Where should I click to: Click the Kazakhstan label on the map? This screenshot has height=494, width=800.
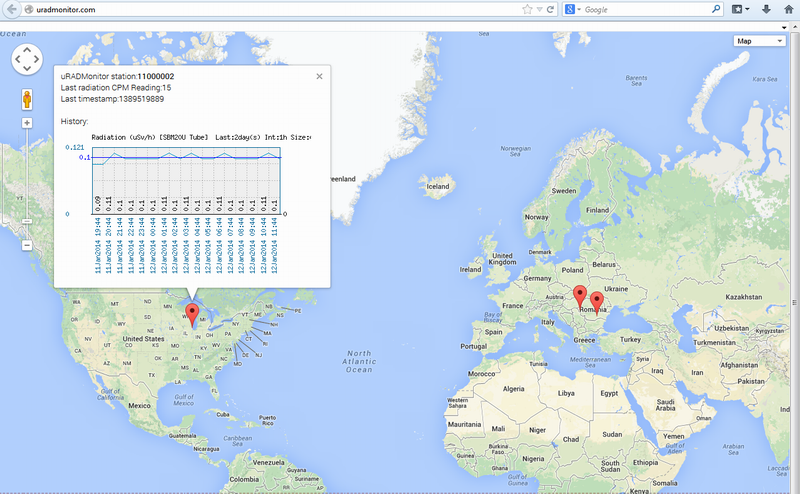pos(744,297)
